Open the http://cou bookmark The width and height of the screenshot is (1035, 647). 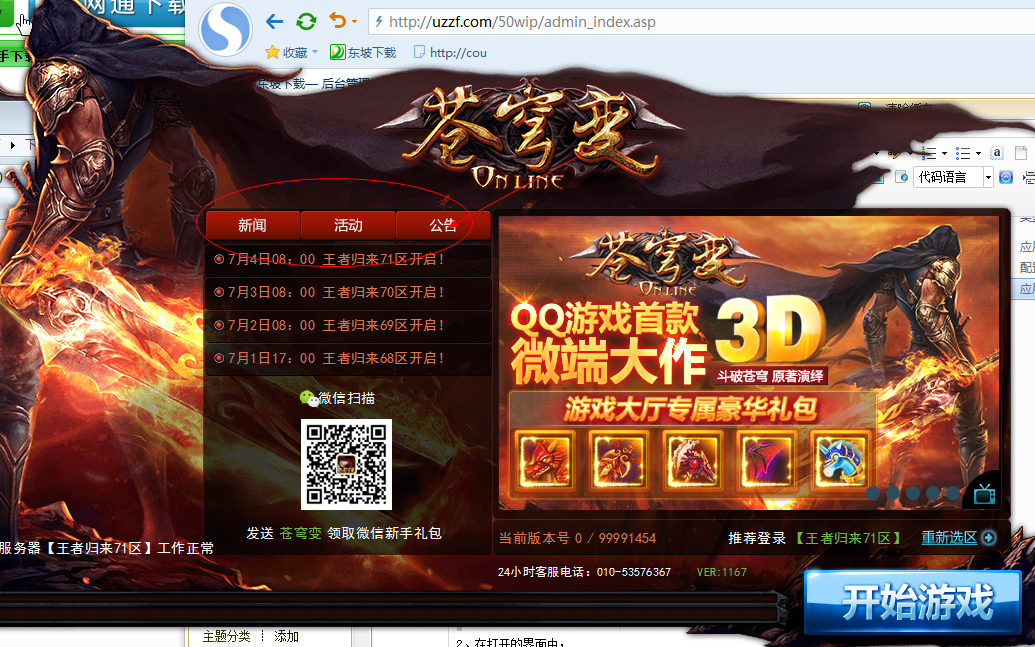pyautogui.click(x=450, y=52)
